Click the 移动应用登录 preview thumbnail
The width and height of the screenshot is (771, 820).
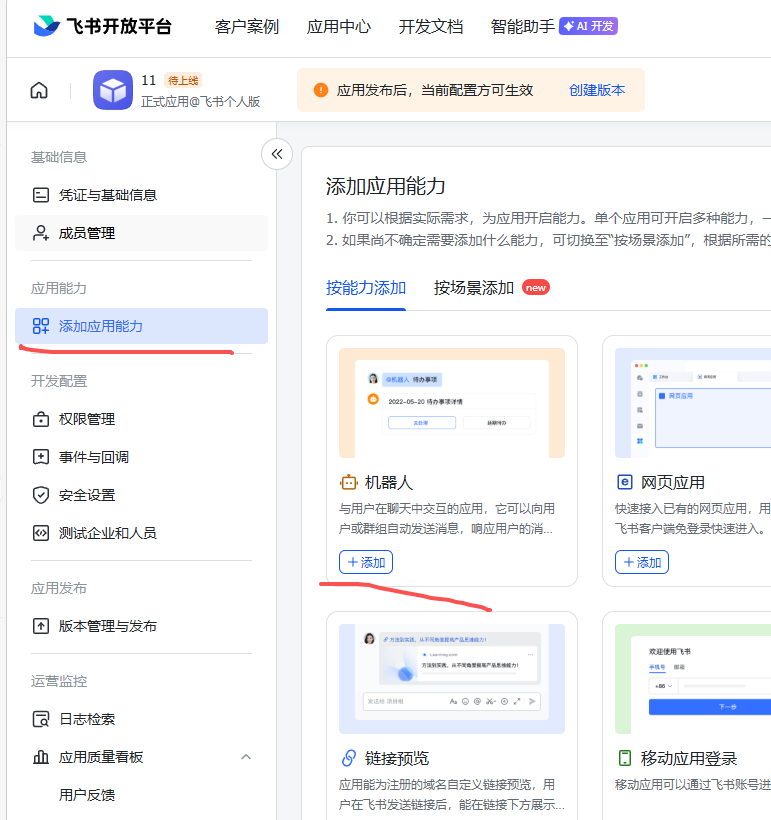(693, 679)
